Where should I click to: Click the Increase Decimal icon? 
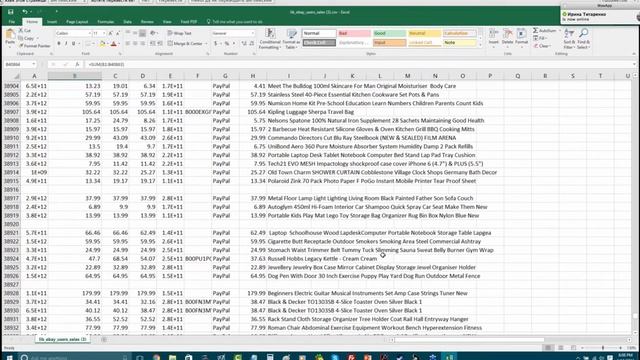click(244, 44)
